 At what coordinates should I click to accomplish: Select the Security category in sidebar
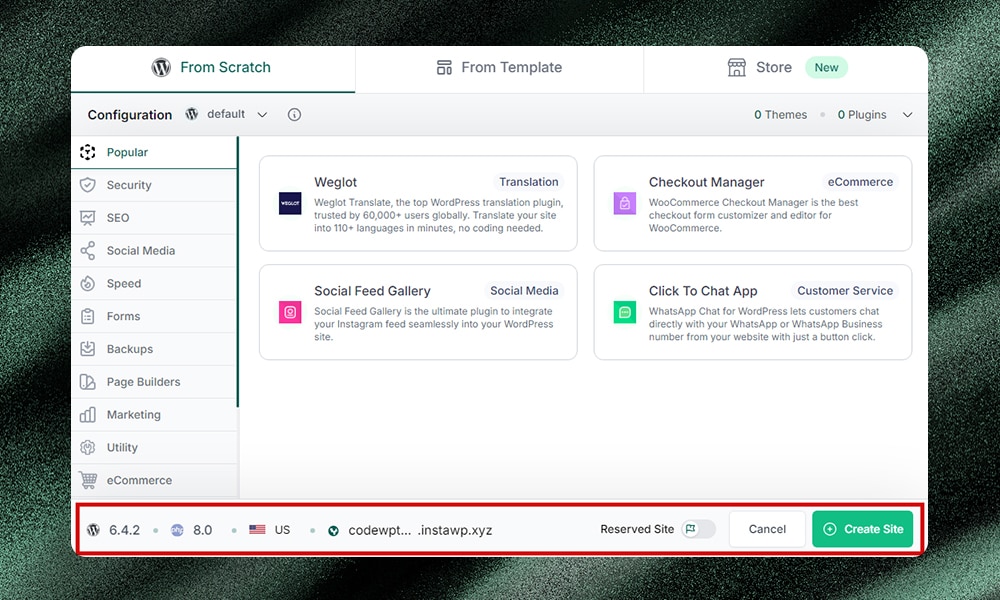click(129, 185)
